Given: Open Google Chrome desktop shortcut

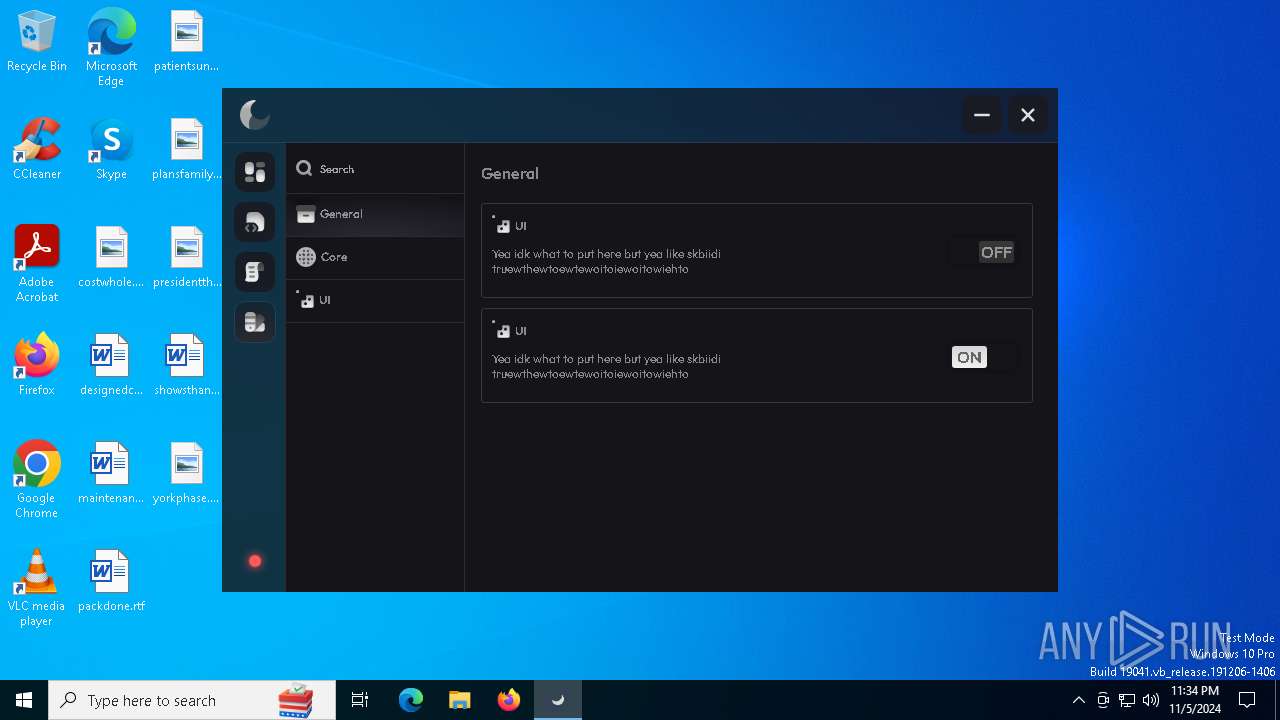Looking at the screenshot, I should click(37, 479).
